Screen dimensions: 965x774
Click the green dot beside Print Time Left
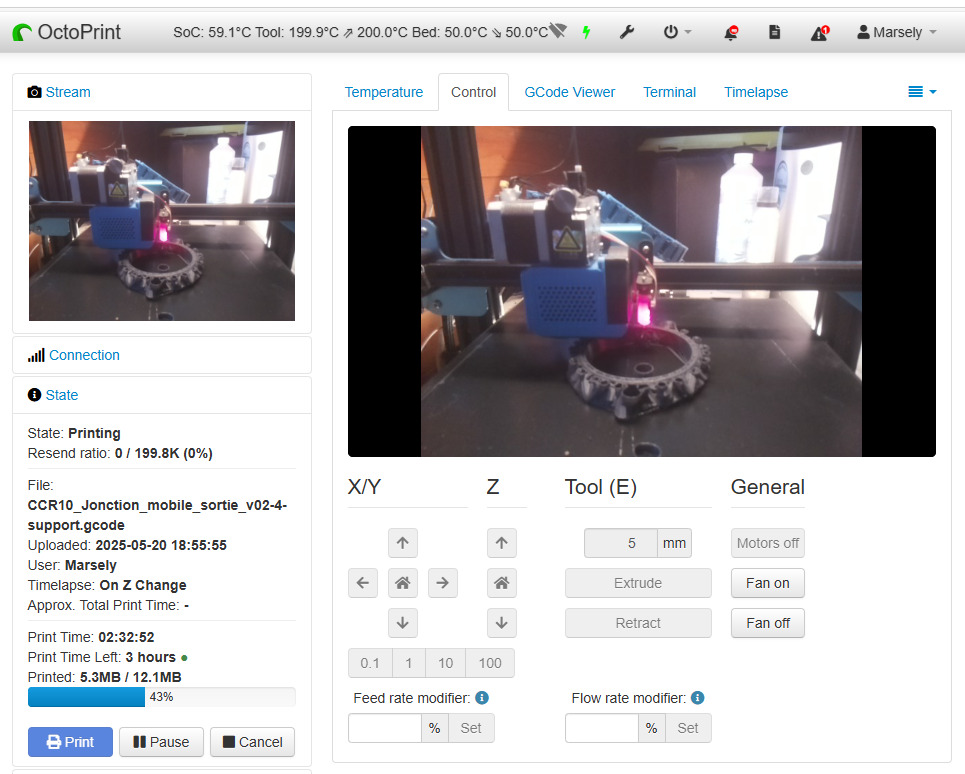click(x=184, y=658)
